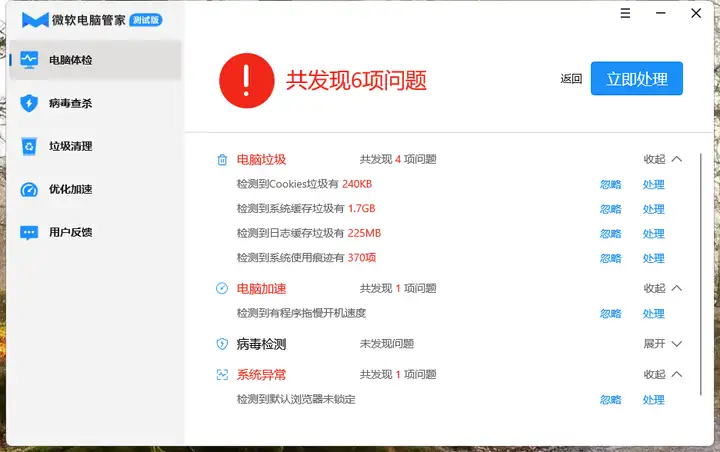Image resolution: width=720 pixels, height=452 pixels.
Task: Click the shield icon beside 病毒检测
Action: click(222, 344)
